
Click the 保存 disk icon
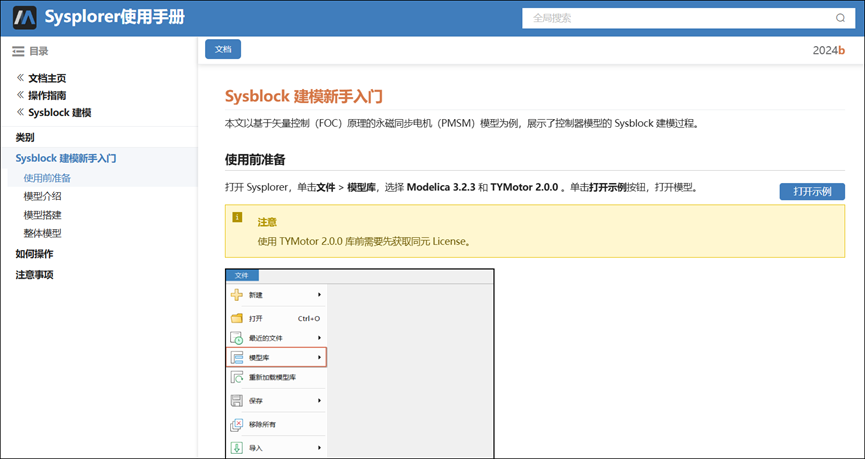point(237,401)
